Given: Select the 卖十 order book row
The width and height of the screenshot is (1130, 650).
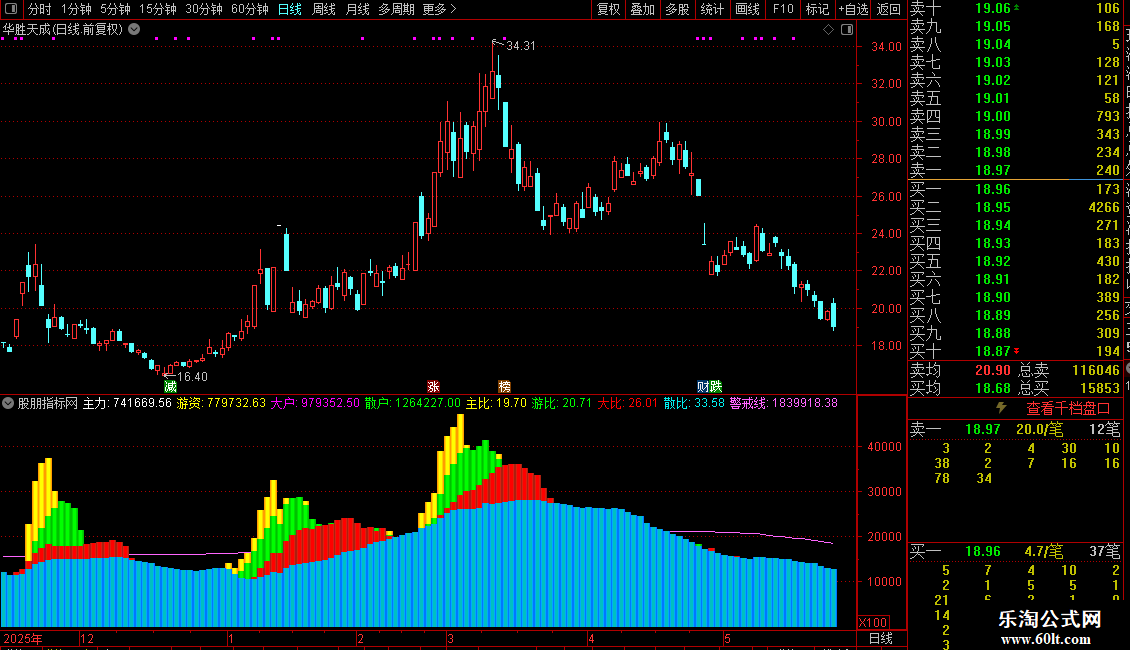Looking at the screenshot, I should [1015, 8].
